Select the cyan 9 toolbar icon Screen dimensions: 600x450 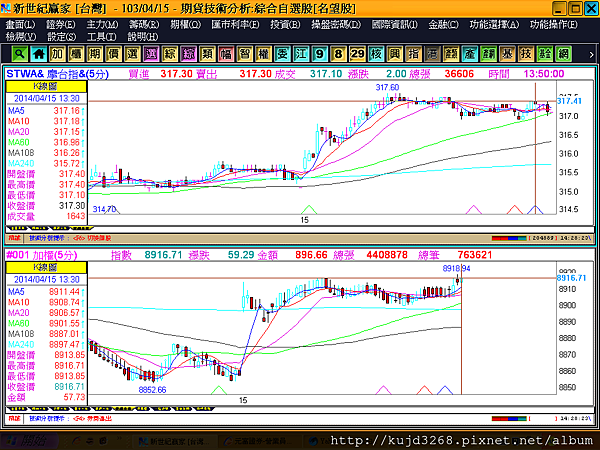(x=320, y=54)
